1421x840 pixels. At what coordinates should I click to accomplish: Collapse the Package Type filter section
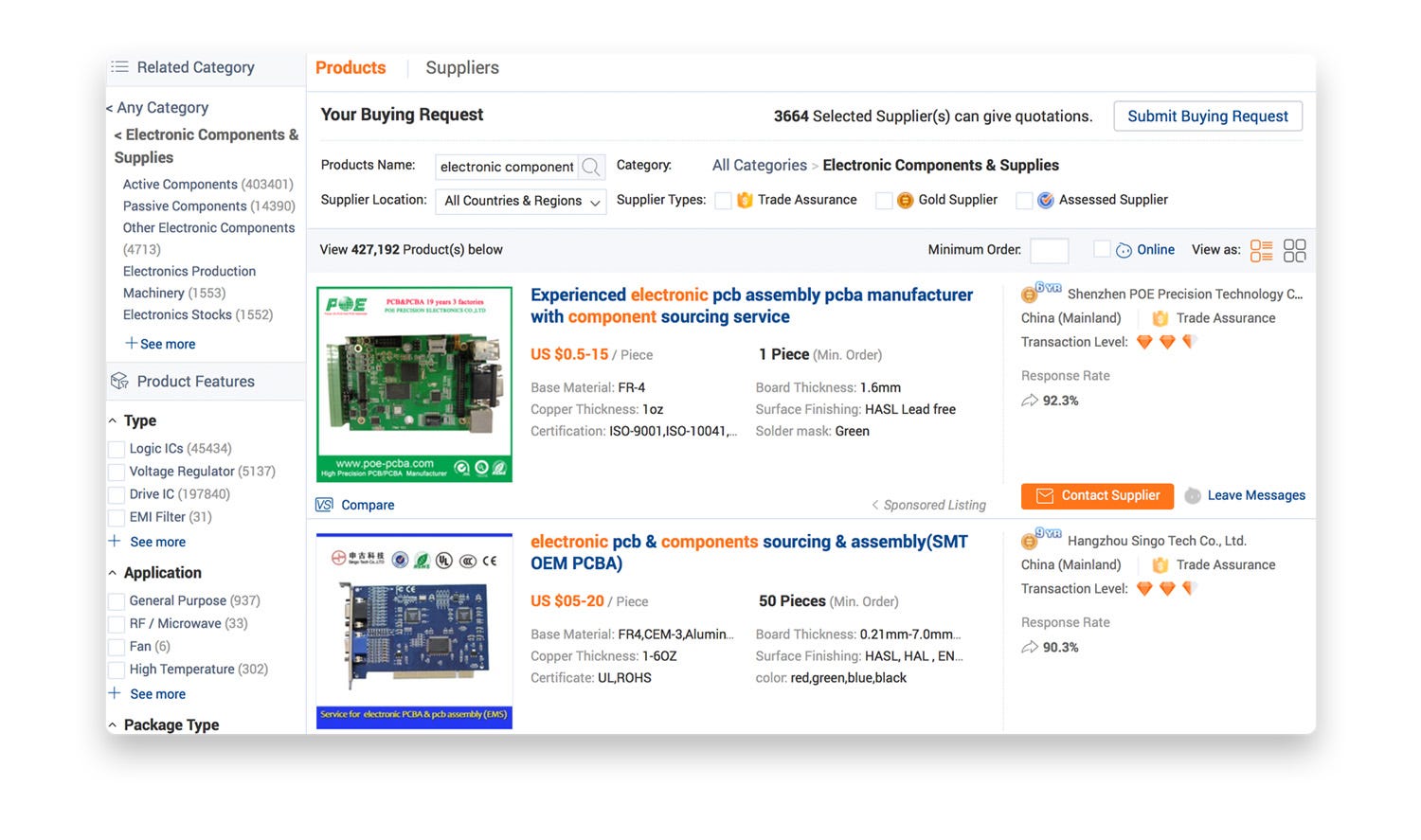coord(113,725)
